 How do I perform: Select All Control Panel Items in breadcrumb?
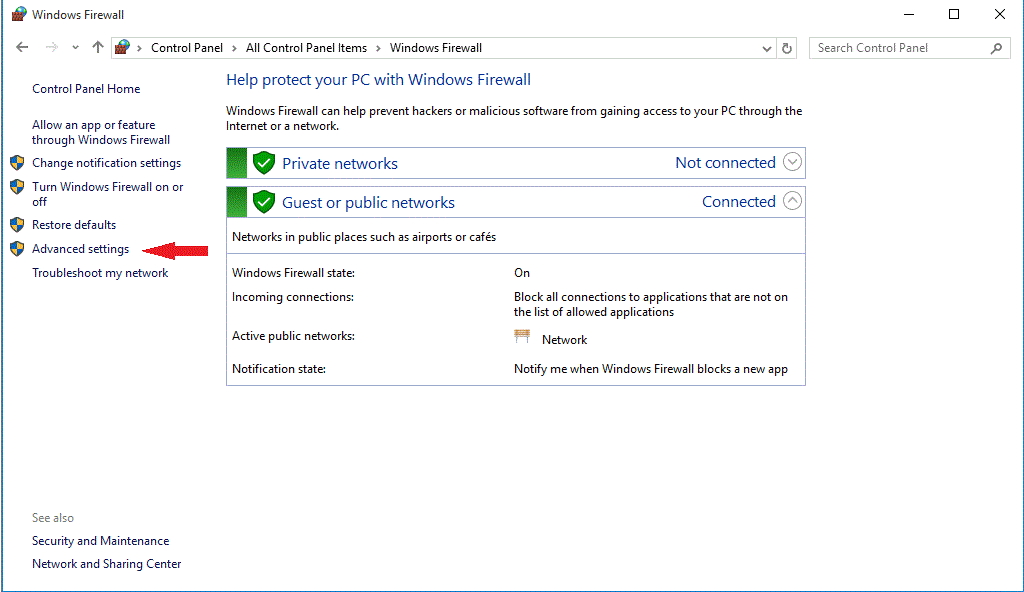306,47
